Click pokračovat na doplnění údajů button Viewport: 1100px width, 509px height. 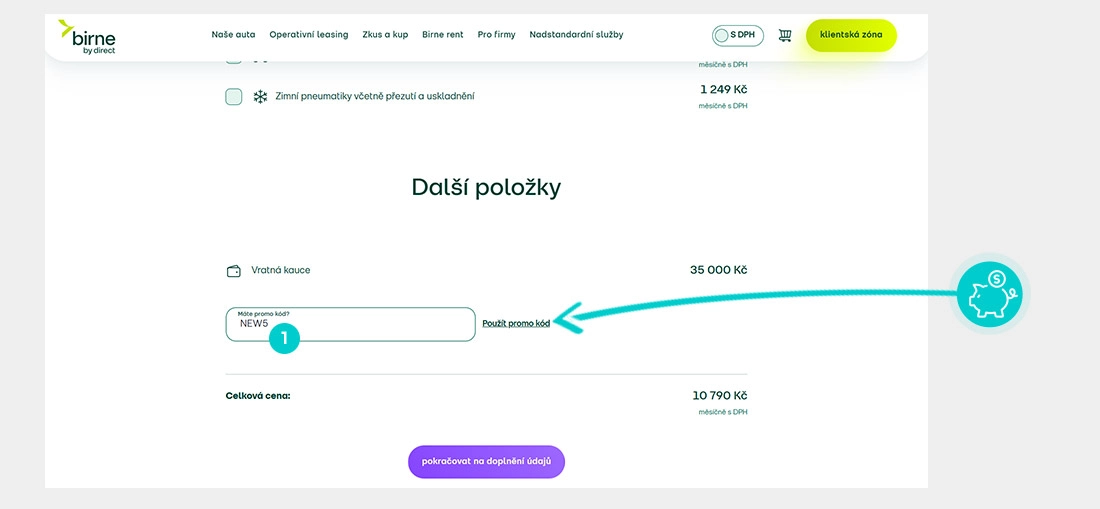486,462
